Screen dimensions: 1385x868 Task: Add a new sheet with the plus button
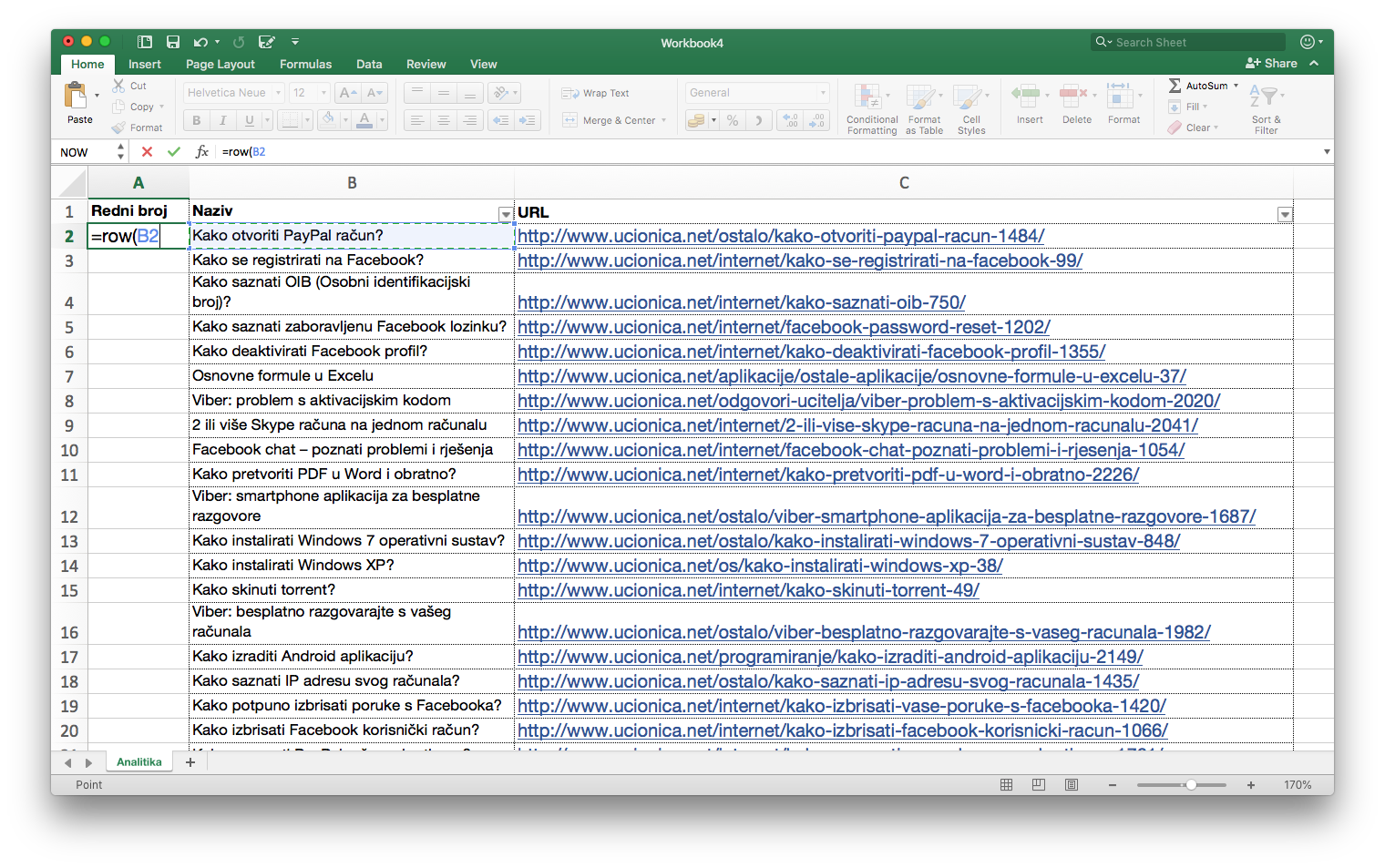(x=190, y=762)
